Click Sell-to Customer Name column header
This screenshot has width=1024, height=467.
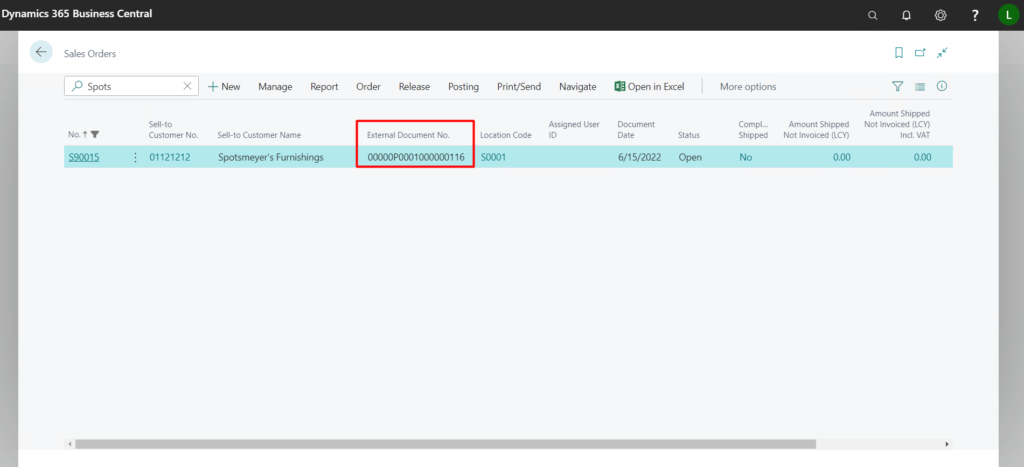coord(259,135)
